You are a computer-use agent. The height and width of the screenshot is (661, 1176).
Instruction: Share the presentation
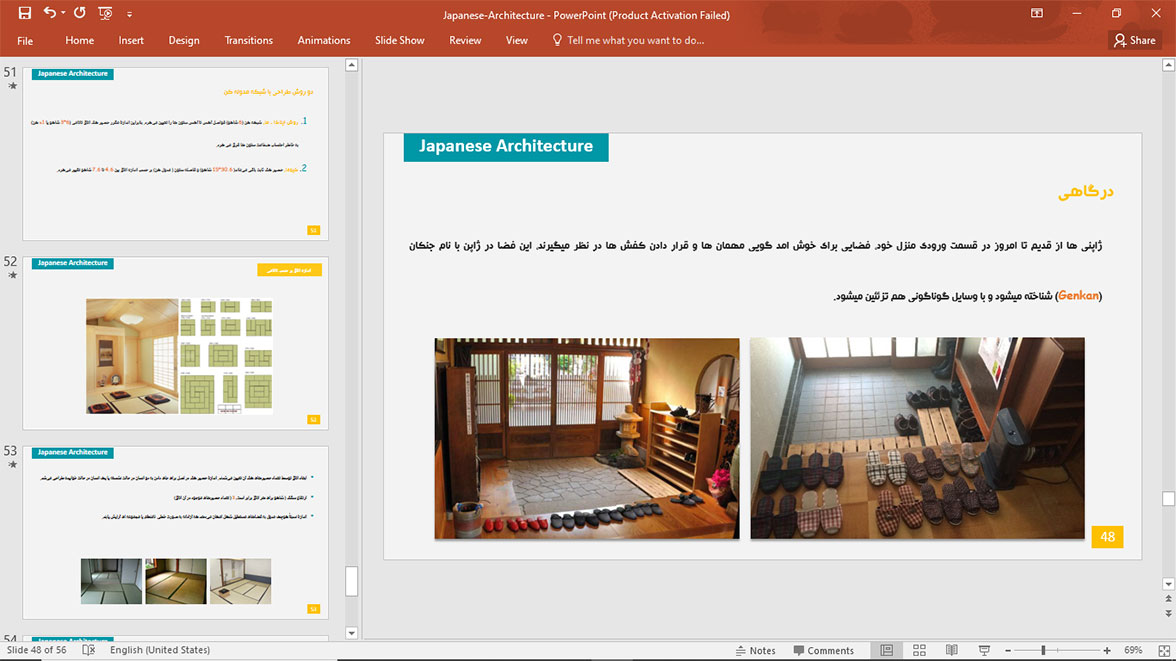tap(1134, 41)
